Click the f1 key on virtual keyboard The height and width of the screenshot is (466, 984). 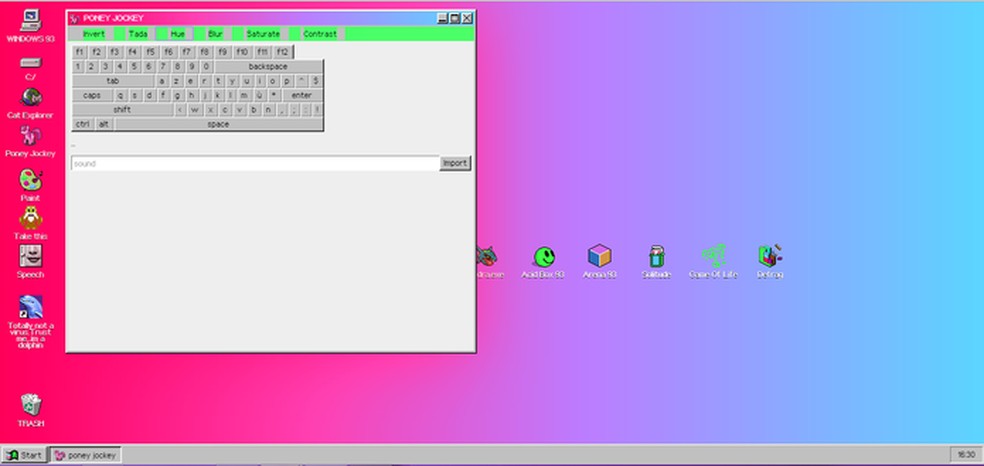79,52
